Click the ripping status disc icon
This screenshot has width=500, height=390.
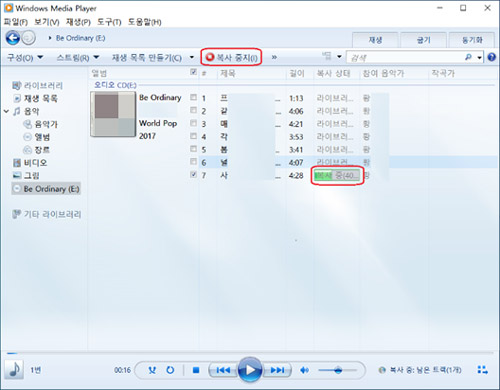coord(382,370)
